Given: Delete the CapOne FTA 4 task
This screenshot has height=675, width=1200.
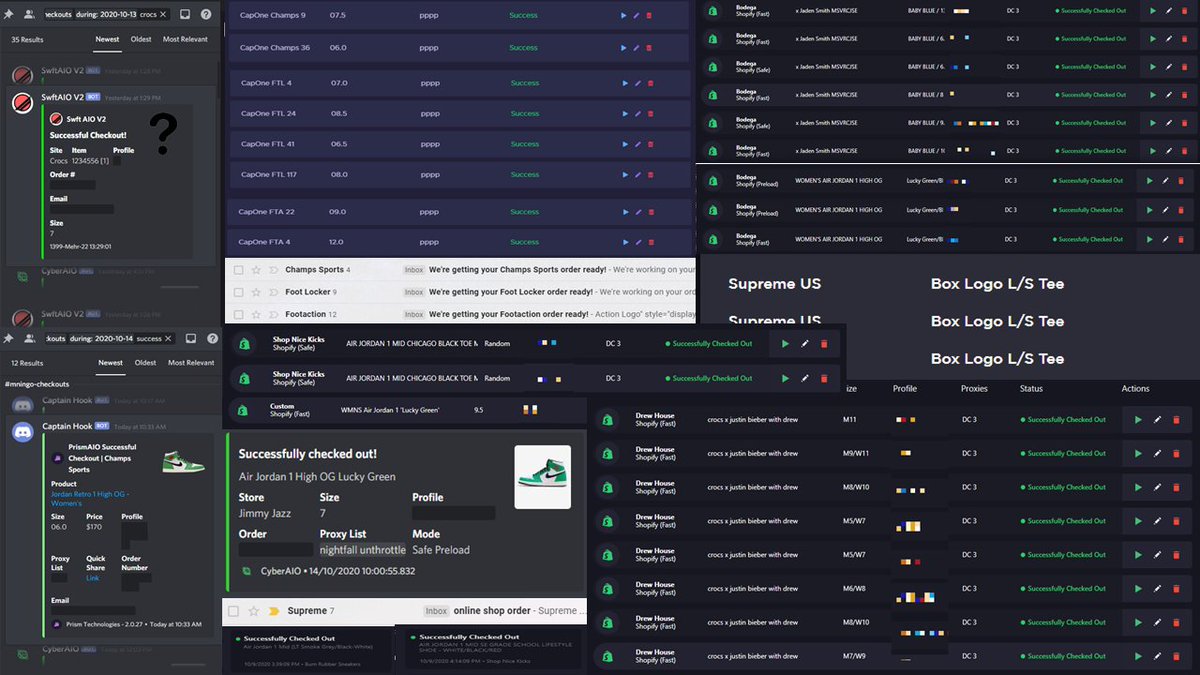Looking at the screenshot, I should click(x=650, y=242).
